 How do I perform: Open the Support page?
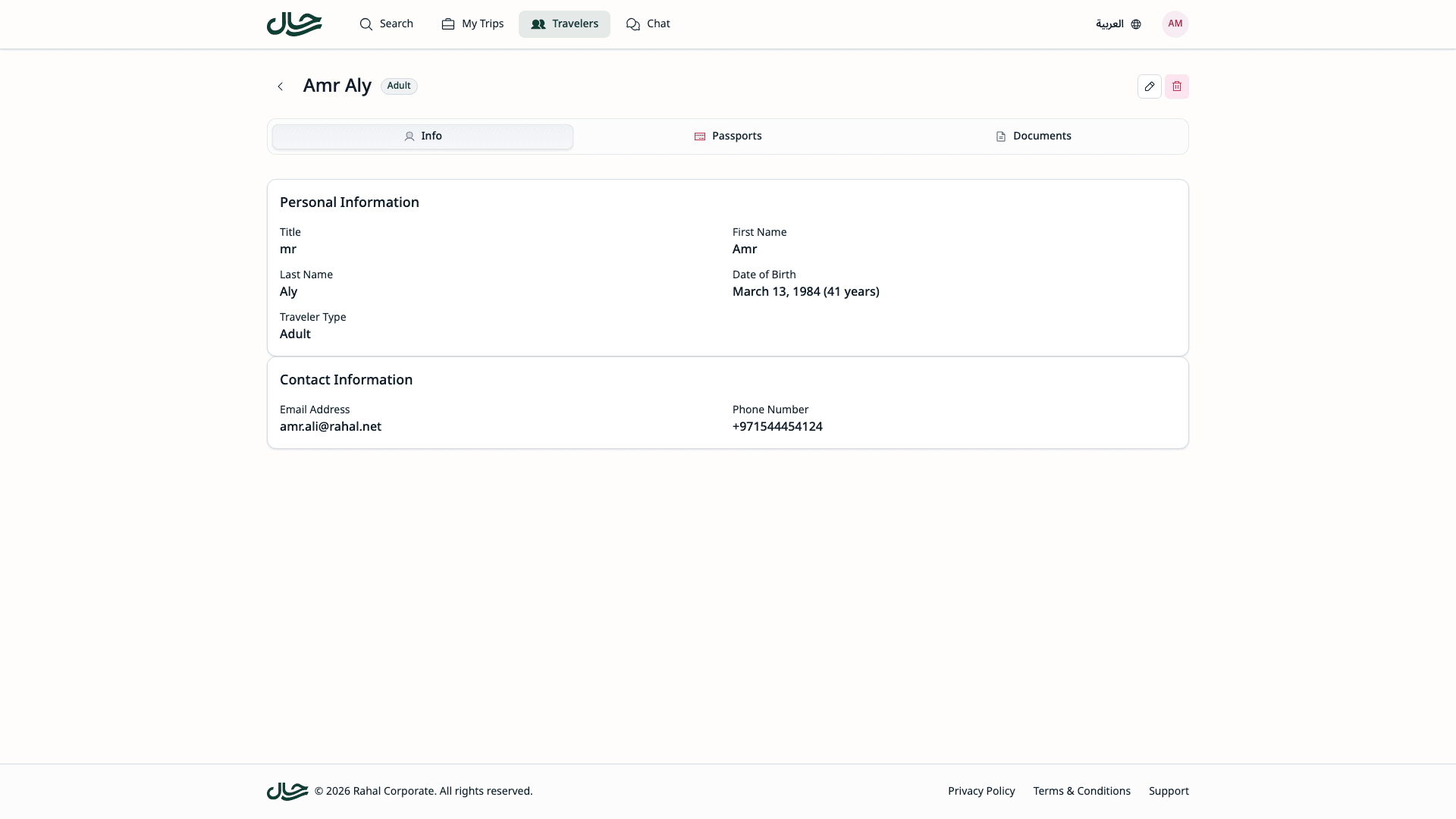[1168, 790]
